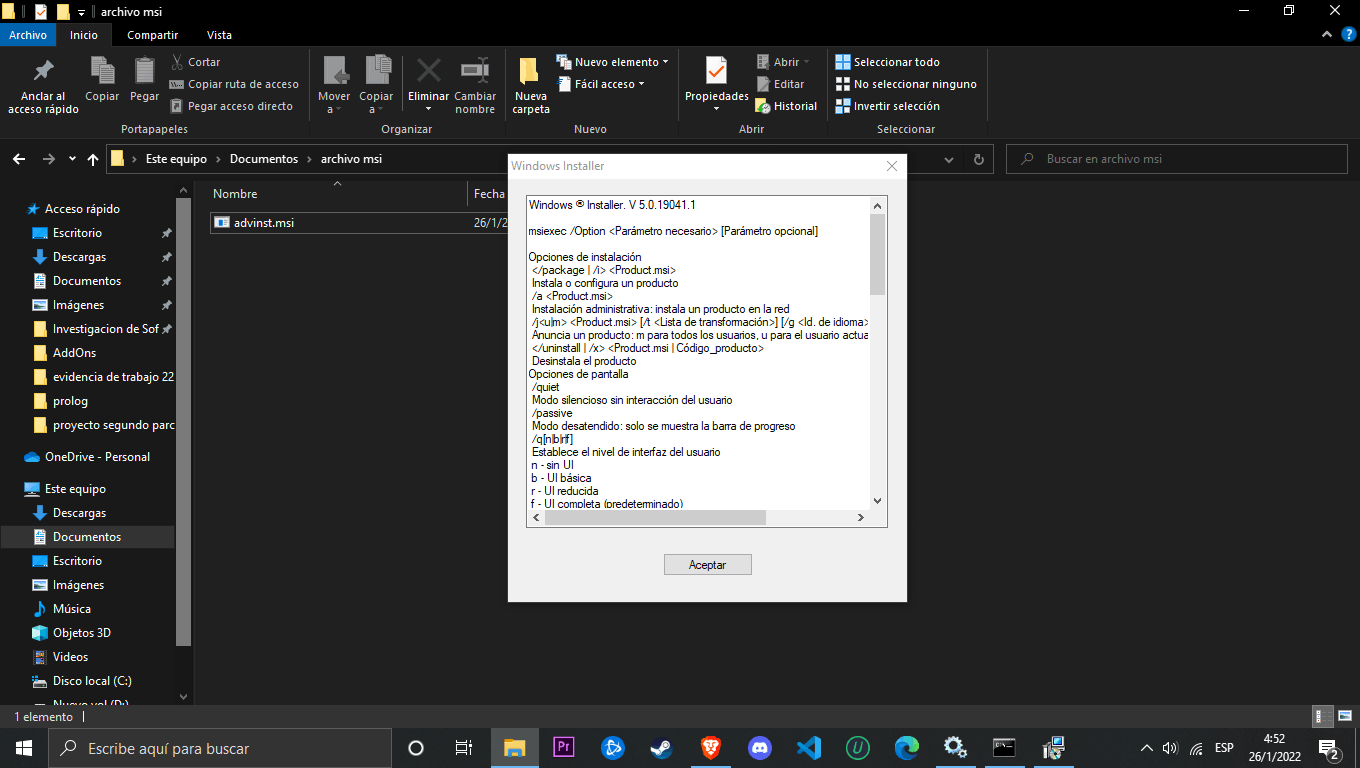Viewport: 1360px width, 768px height.
Task: Launch Steam from the taskbar
Action: [x=661, y=747]
